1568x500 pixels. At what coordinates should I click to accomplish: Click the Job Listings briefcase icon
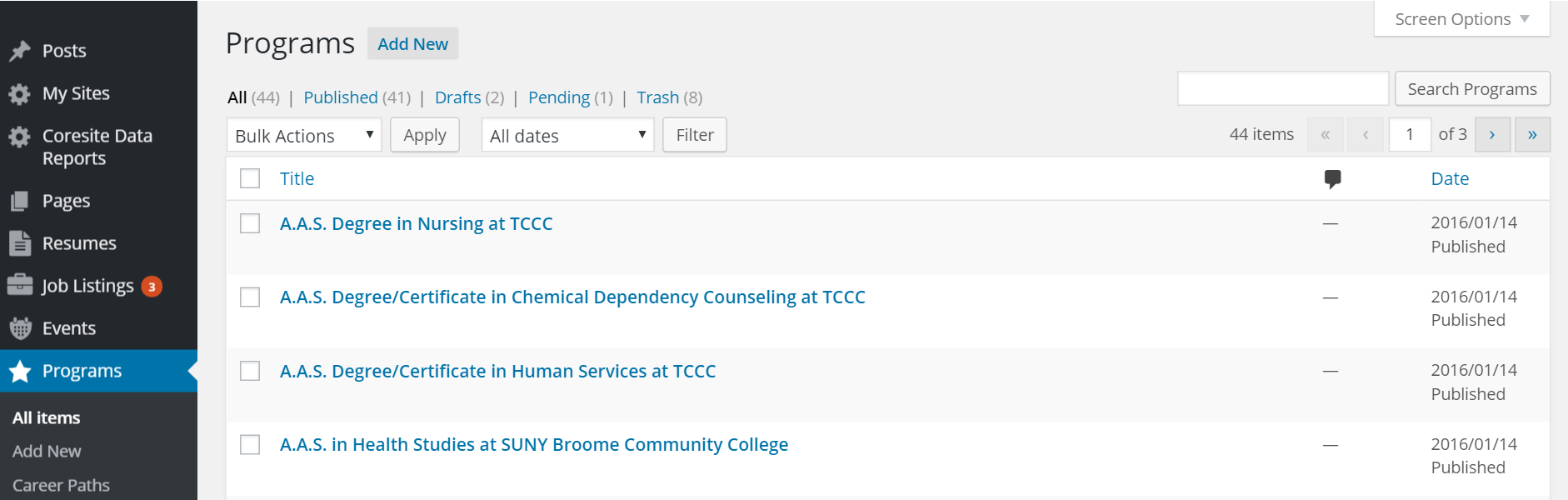pos(20,286)
